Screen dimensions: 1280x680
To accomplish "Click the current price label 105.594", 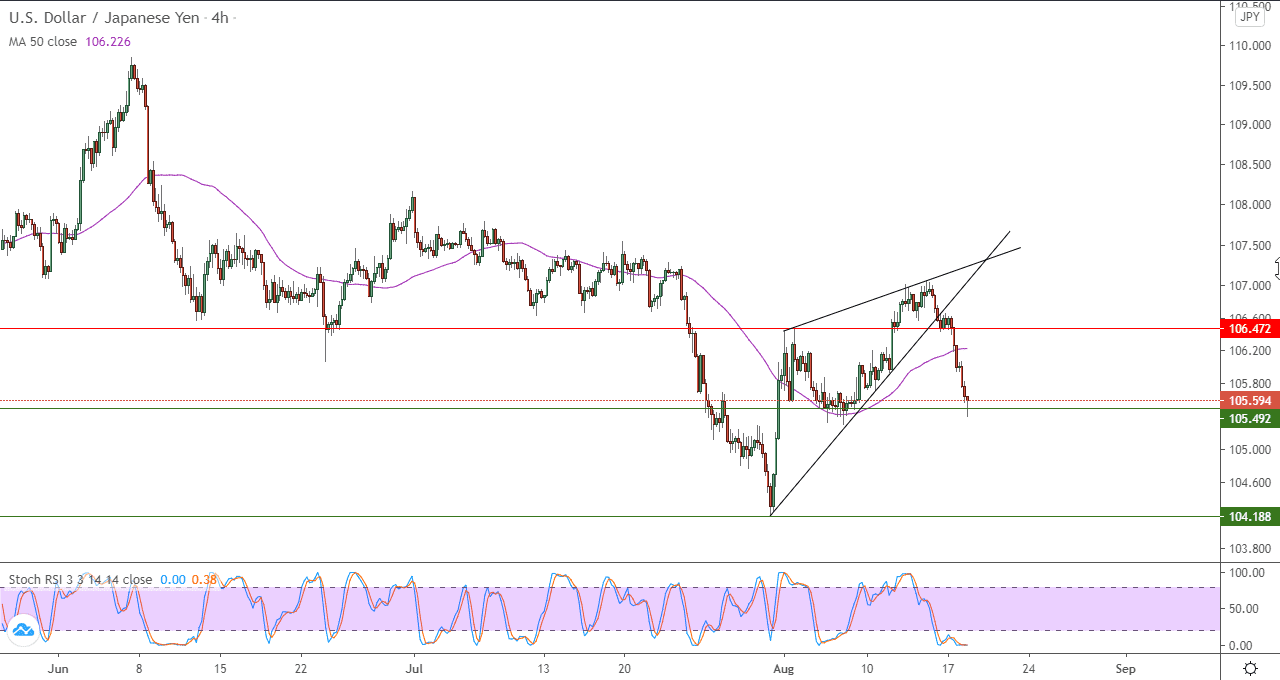I will pos(1250,401).
